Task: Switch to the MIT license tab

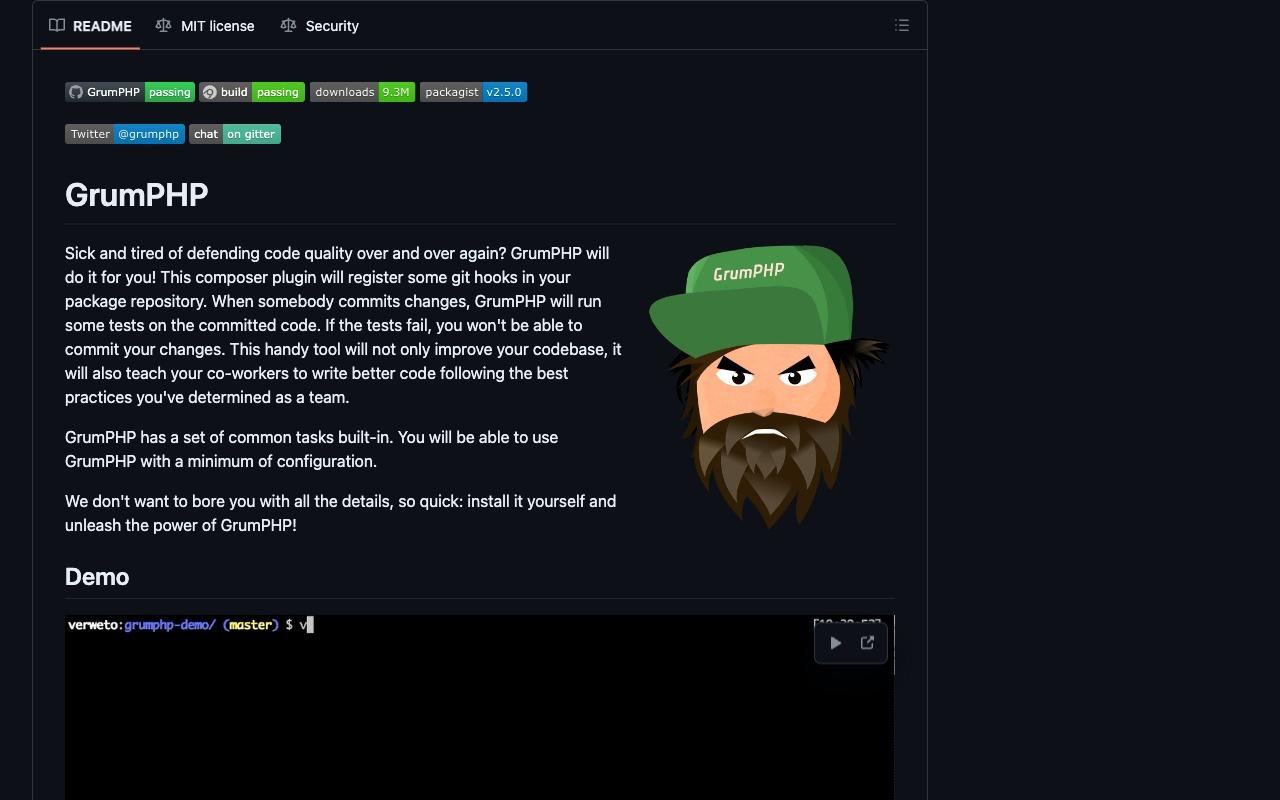Action: coord(205,26)
